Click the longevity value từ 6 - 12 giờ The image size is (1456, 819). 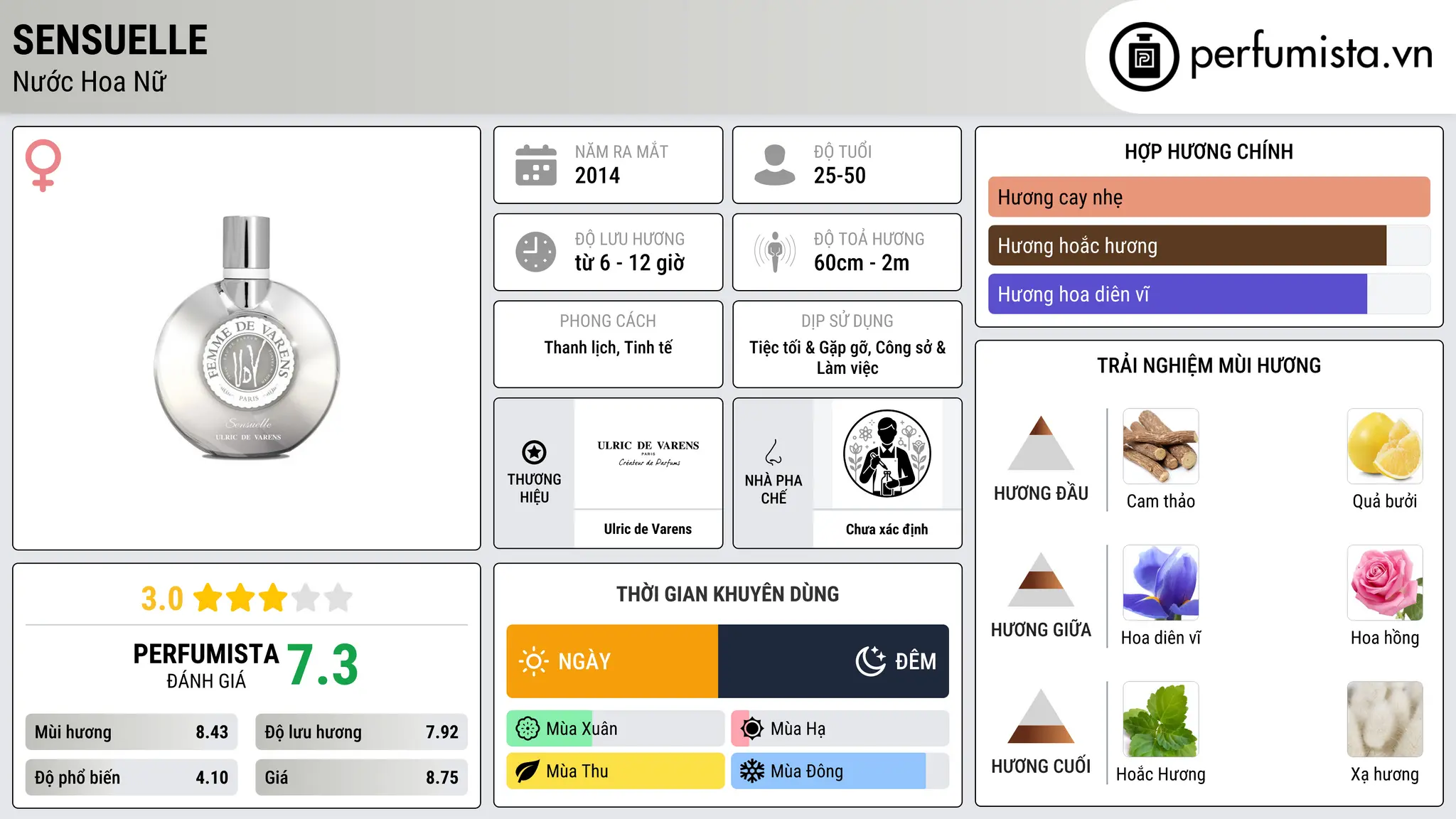(629, 263)
